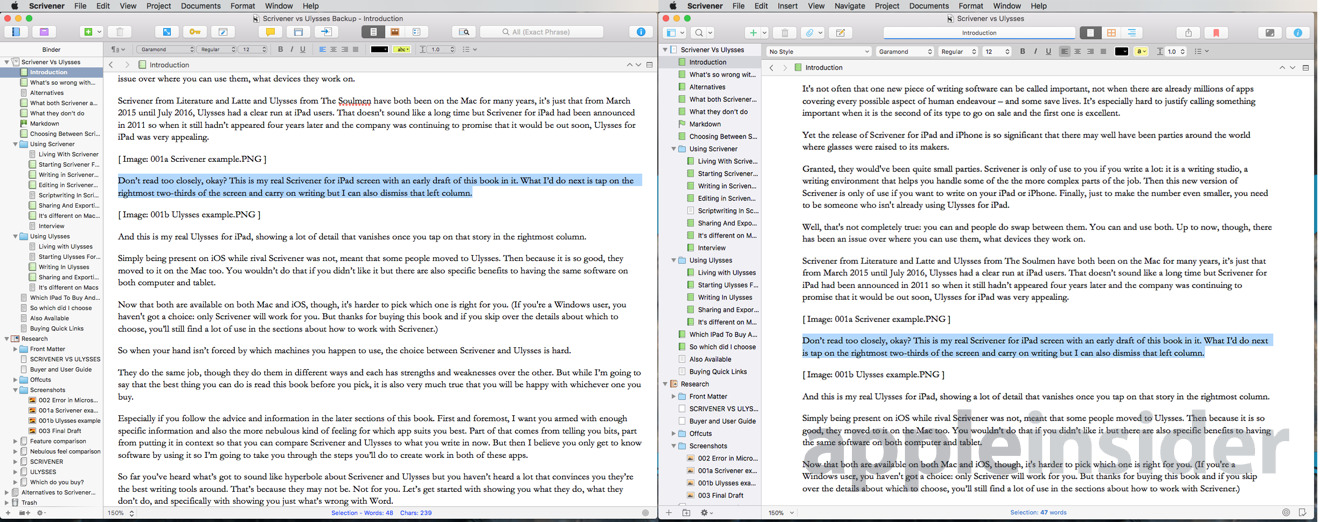This screenshot has width=1320, height=522.
Task: Open the Format menu in left menu bar
Action: (242, 6)
